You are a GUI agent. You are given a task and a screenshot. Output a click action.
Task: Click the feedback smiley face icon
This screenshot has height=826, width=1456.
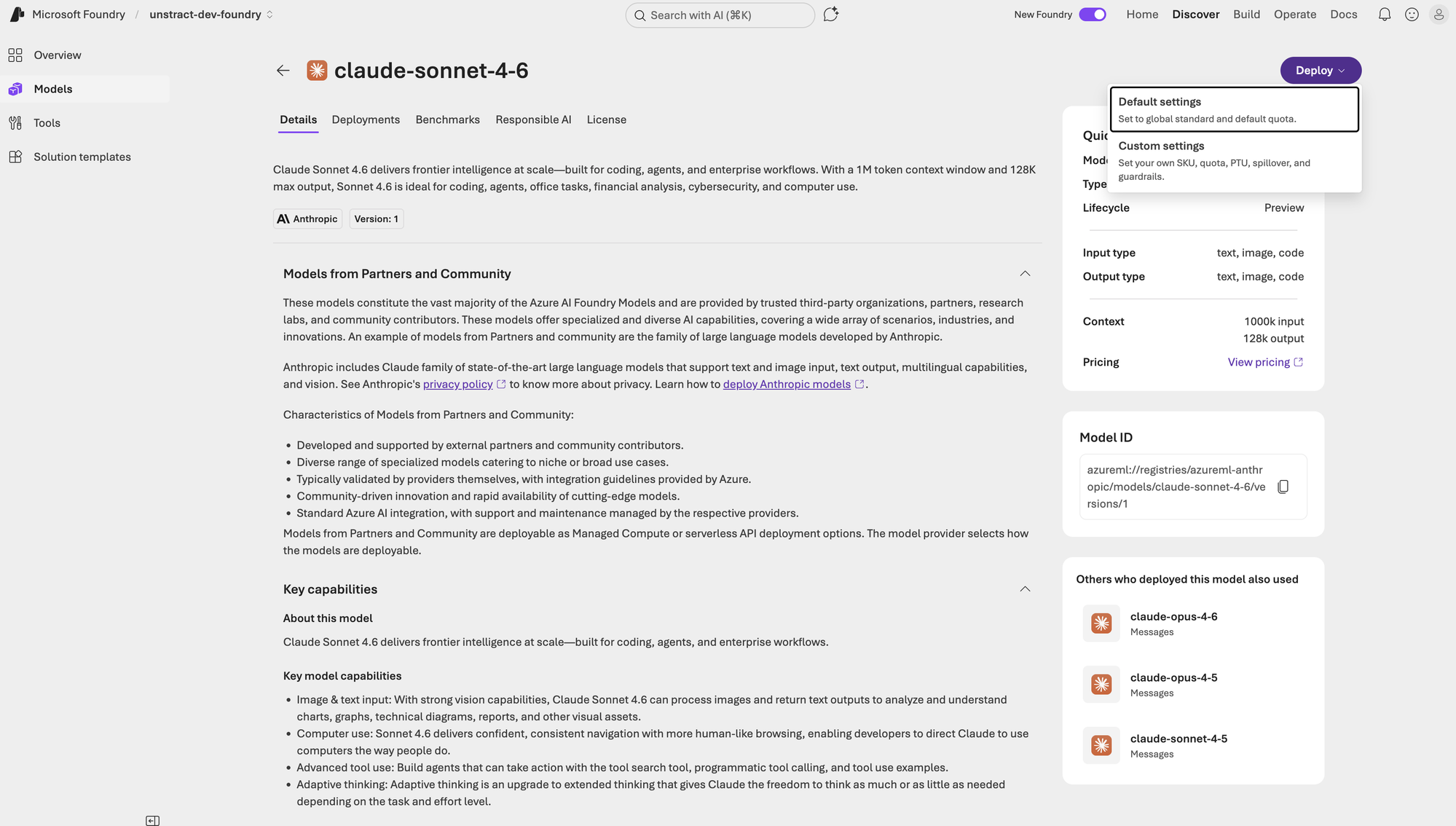pos(1412,15)
